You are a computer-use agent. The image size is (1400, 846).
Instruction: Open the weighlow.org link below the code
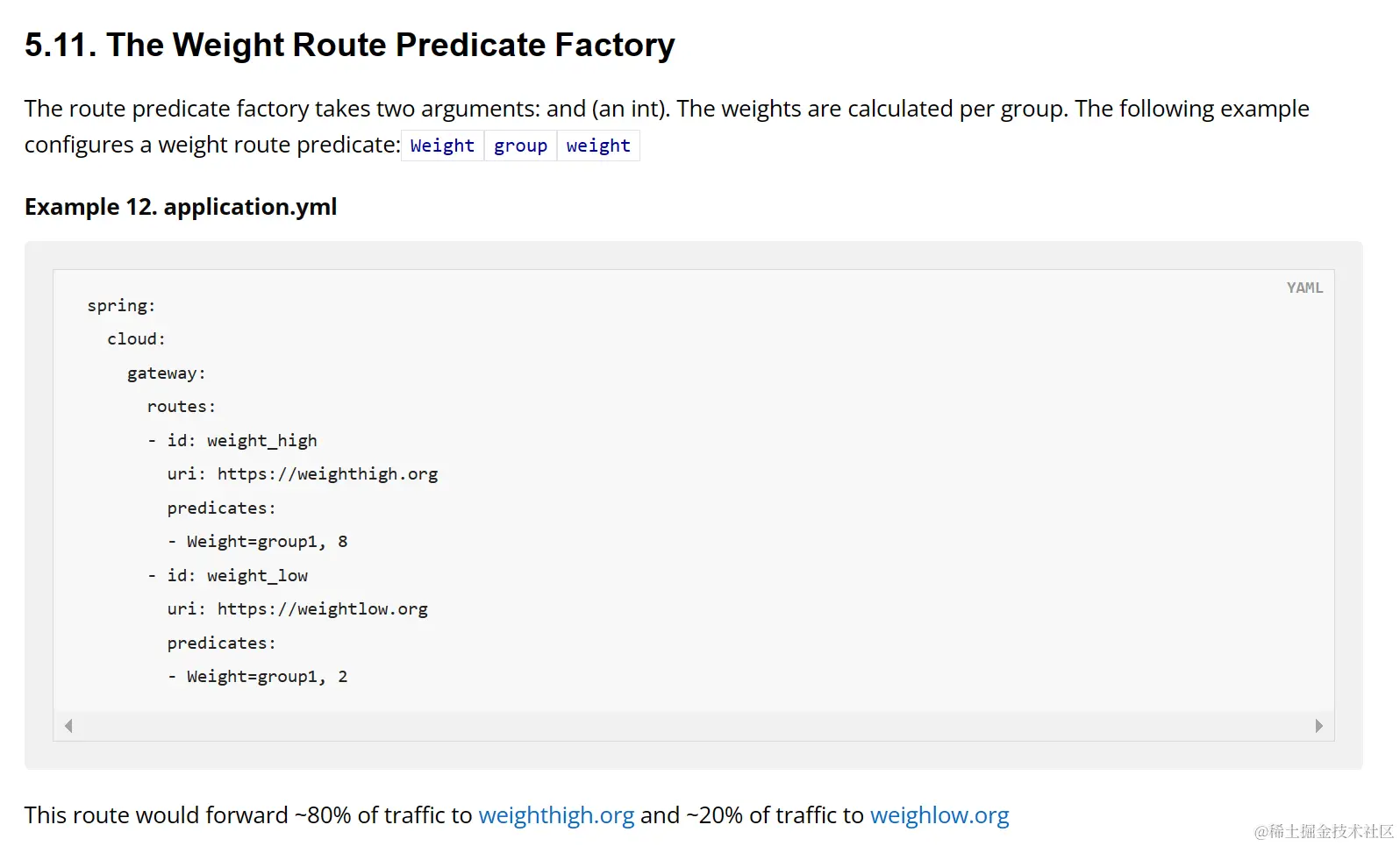click(939, 815)
